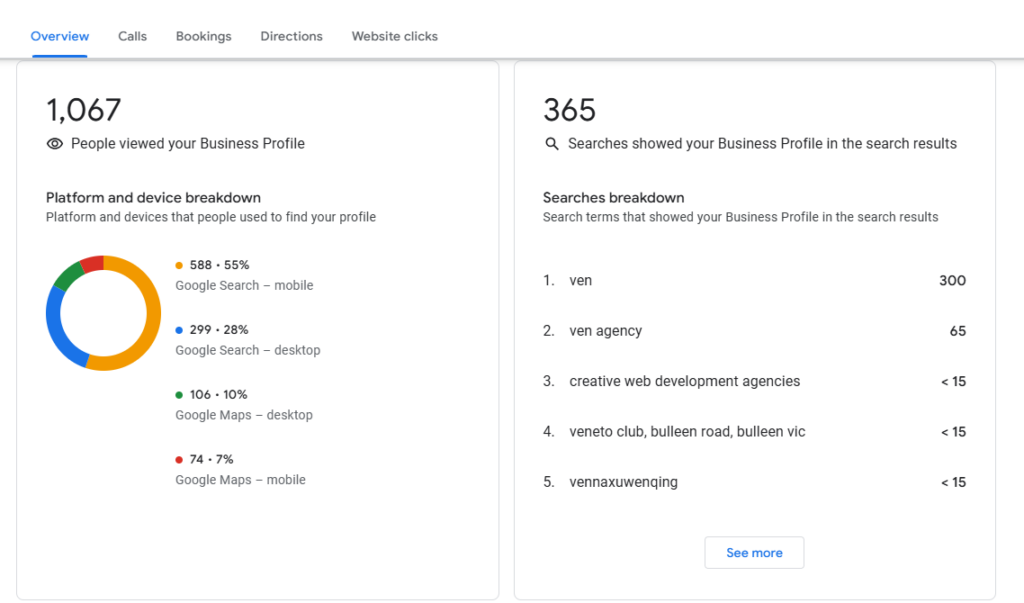This screenshot has height=603, width=1024.
Task: Click the total views count 1,067
Action: 84,110
